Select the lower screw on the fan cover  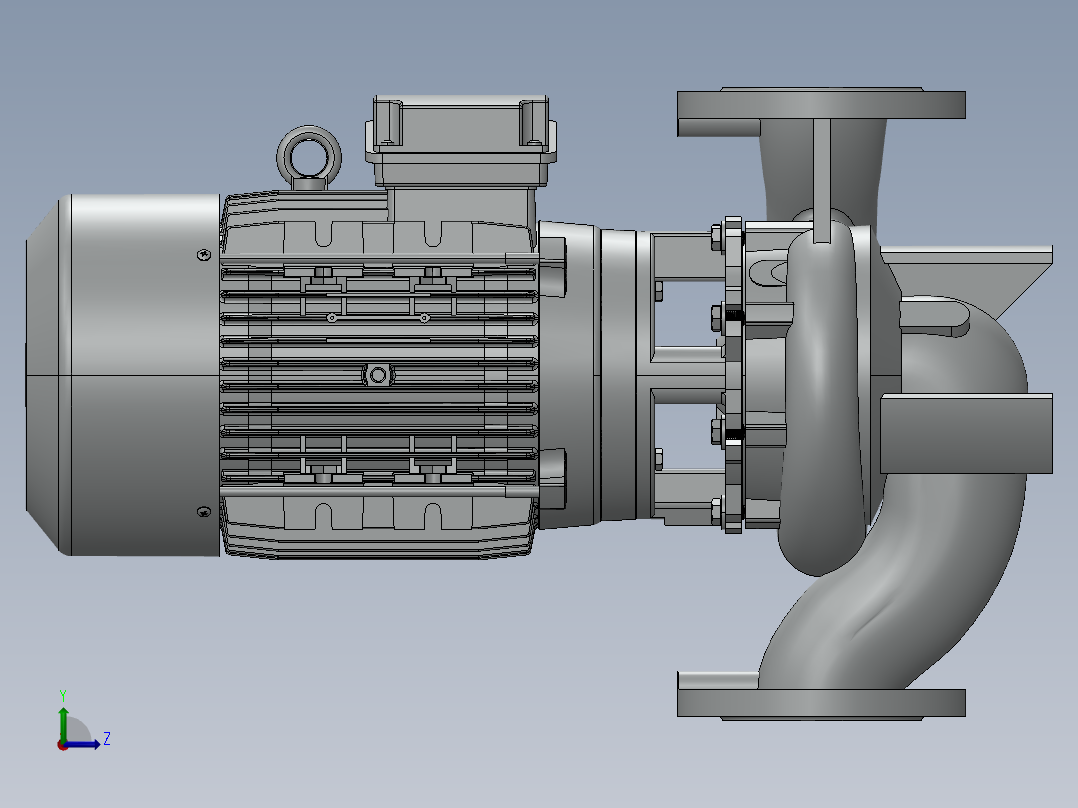(204, 512)
